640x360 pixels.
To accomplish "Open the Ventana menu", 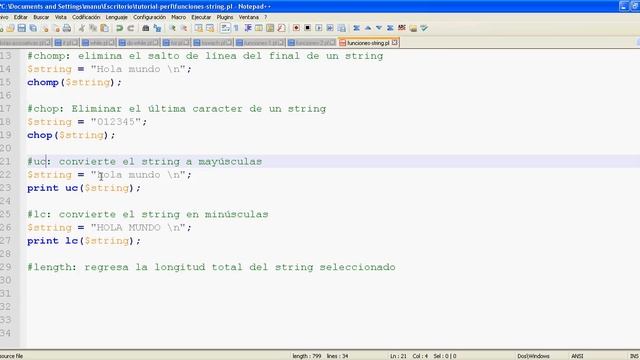I will point(249,17).
